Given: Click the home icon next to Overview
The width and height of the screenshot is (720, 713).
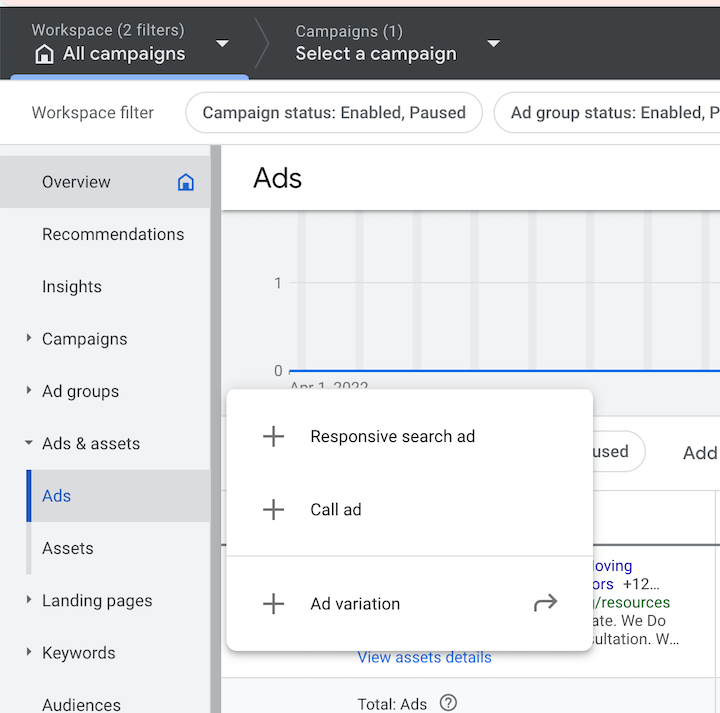Looking at the screenshot, I should pos(185,182).
